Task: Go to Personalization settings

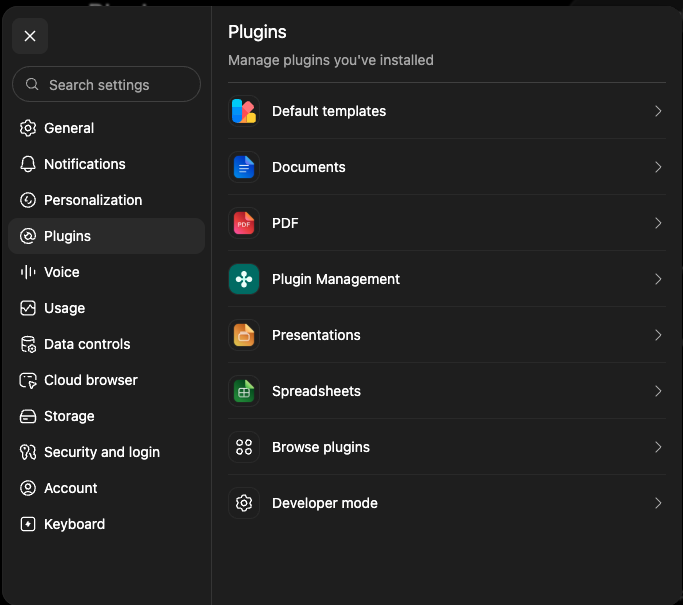Action: [x=106, y=200]
